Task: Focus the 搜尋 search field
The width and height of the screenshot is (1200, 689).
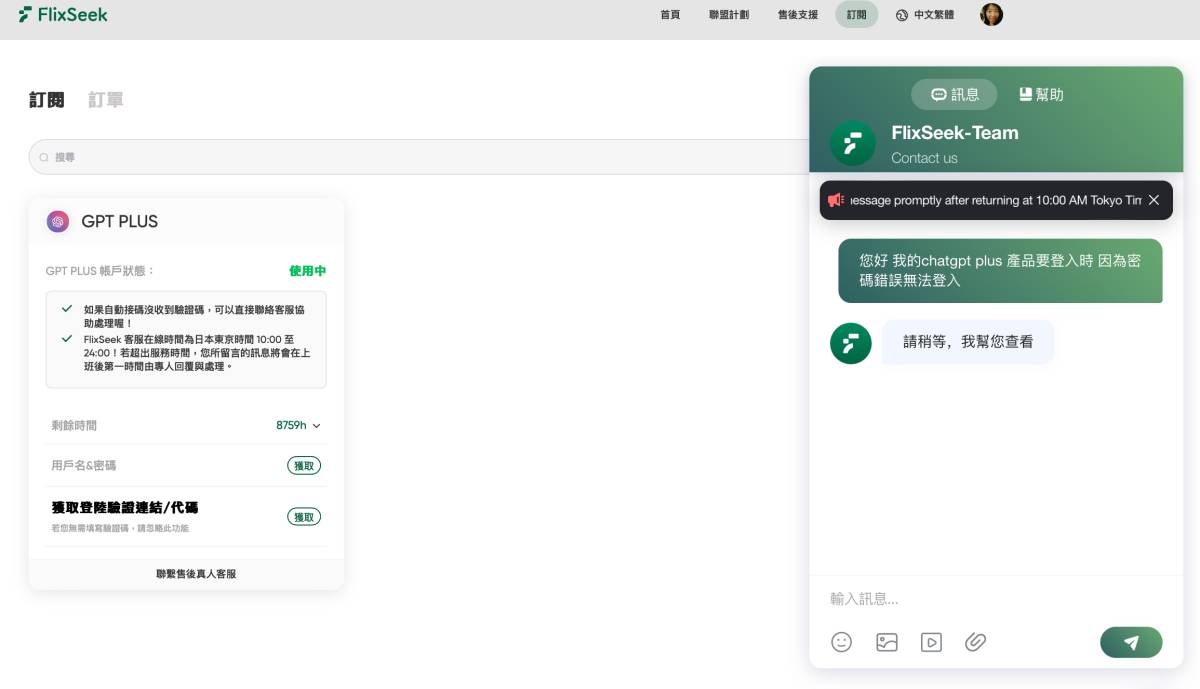Action: click(420, 157)
